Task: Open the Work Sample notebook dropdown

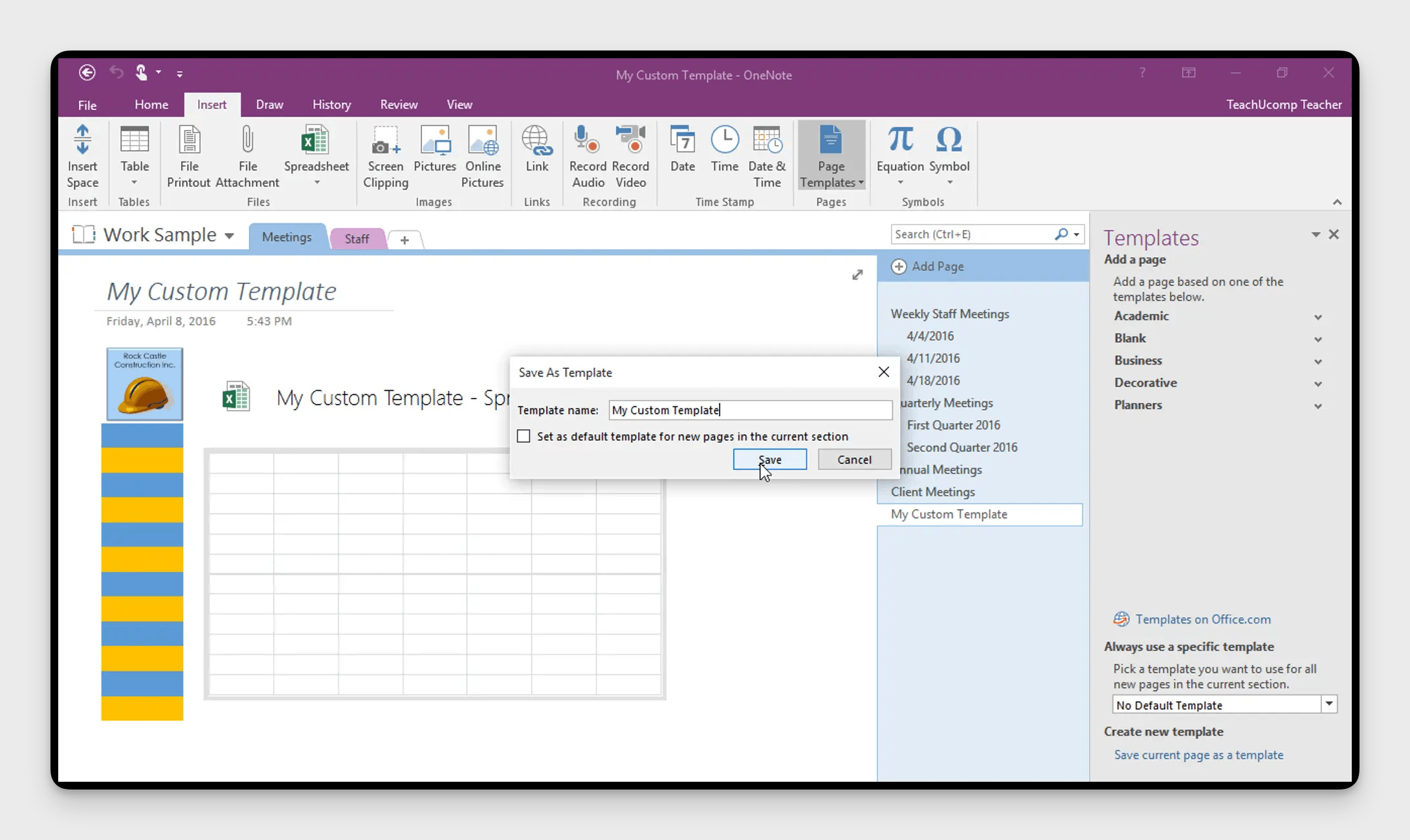Action: (229, 236)
